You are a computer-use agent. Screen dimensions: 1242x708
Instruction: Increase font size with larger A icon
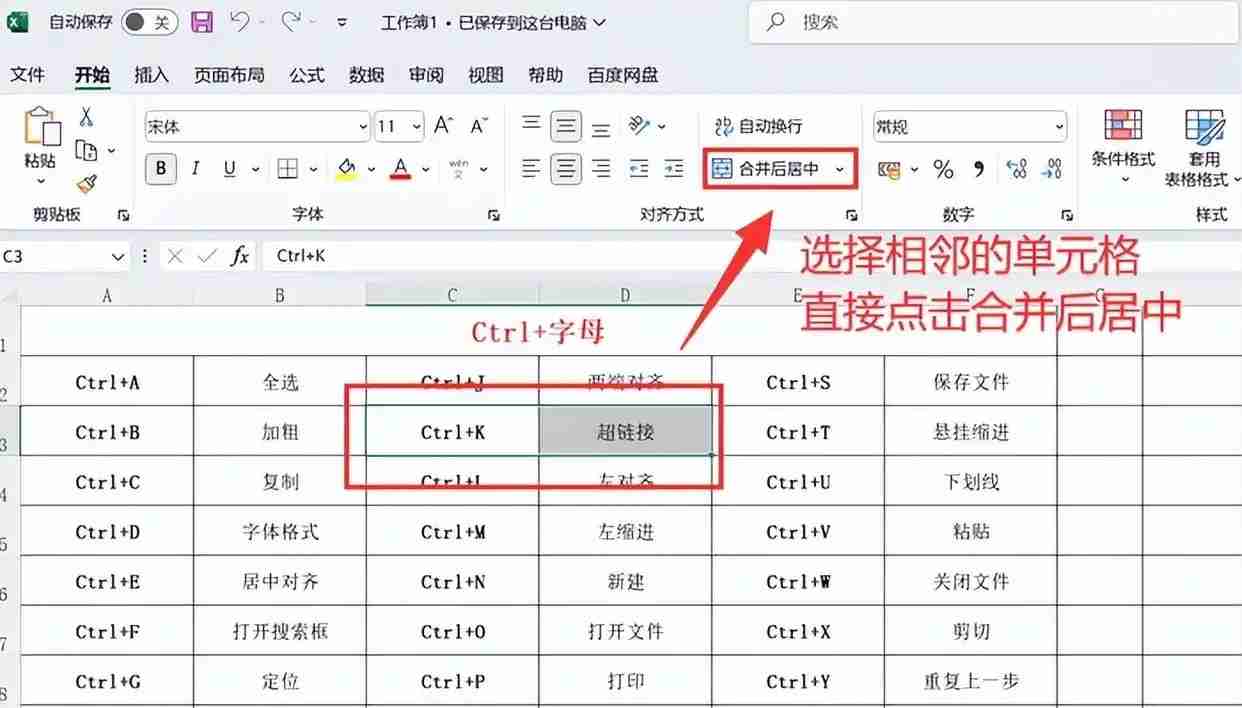tap(443, 126)
